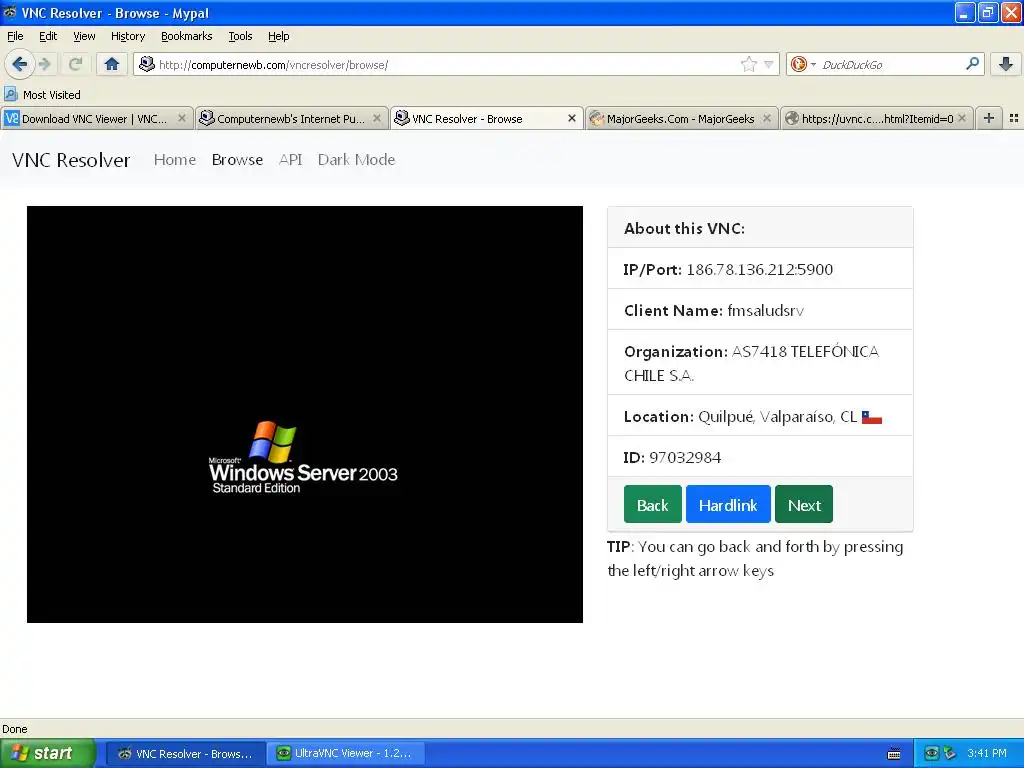Click the VNC Resolver taskbar button
Viewport: 1024px width, 768px height.
click(185, 753)
